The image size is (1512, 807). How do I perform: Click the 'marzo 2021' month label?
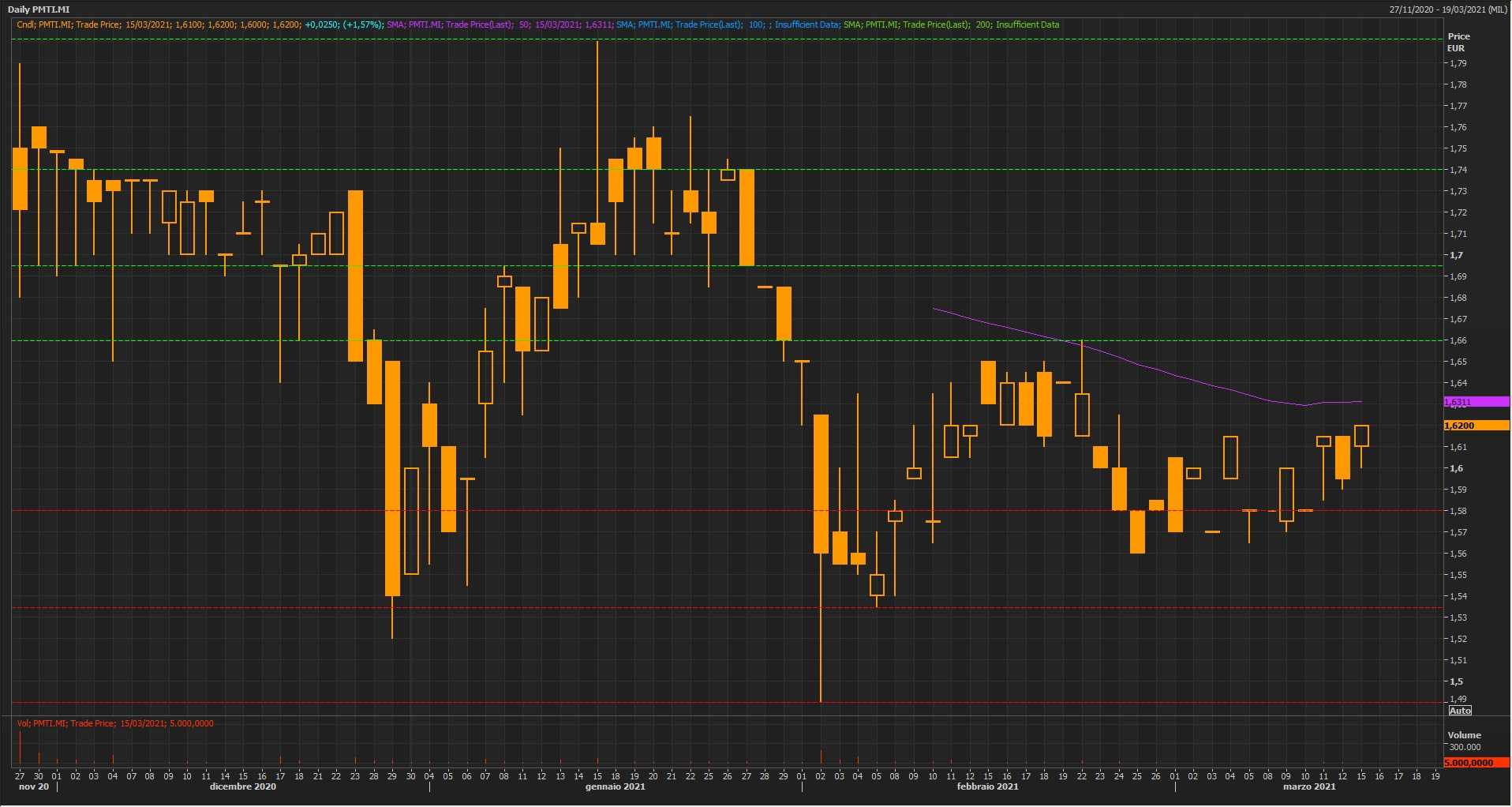[1308, 786]
